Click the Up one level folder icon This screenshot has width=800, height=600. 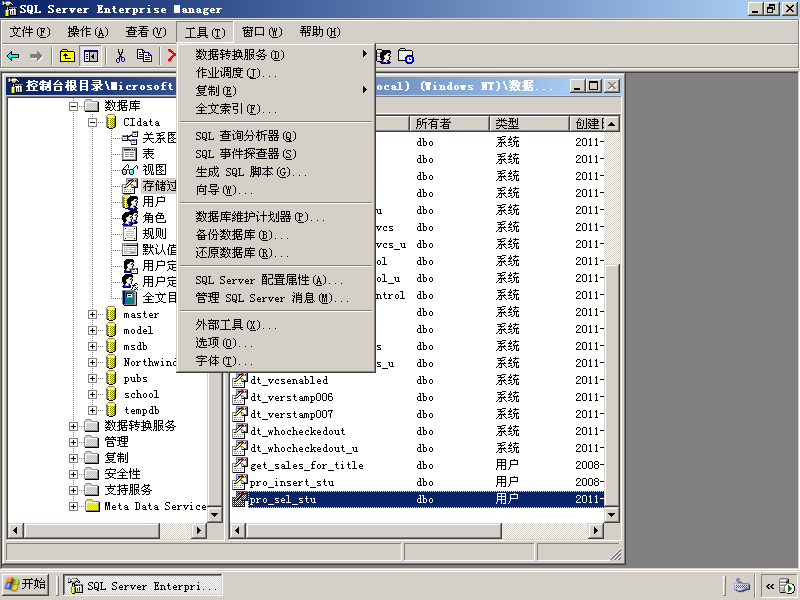click(67, 56)
